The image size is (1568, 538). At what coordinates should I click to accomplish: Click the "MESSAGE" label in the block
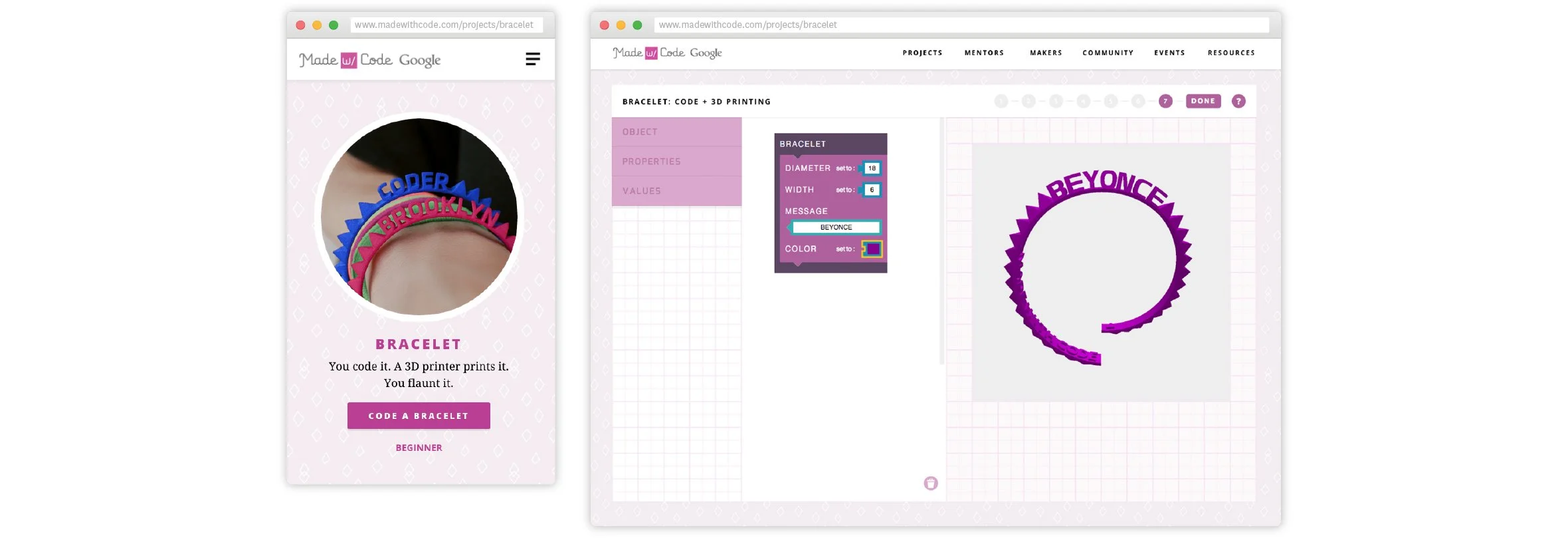click(806, 211)
